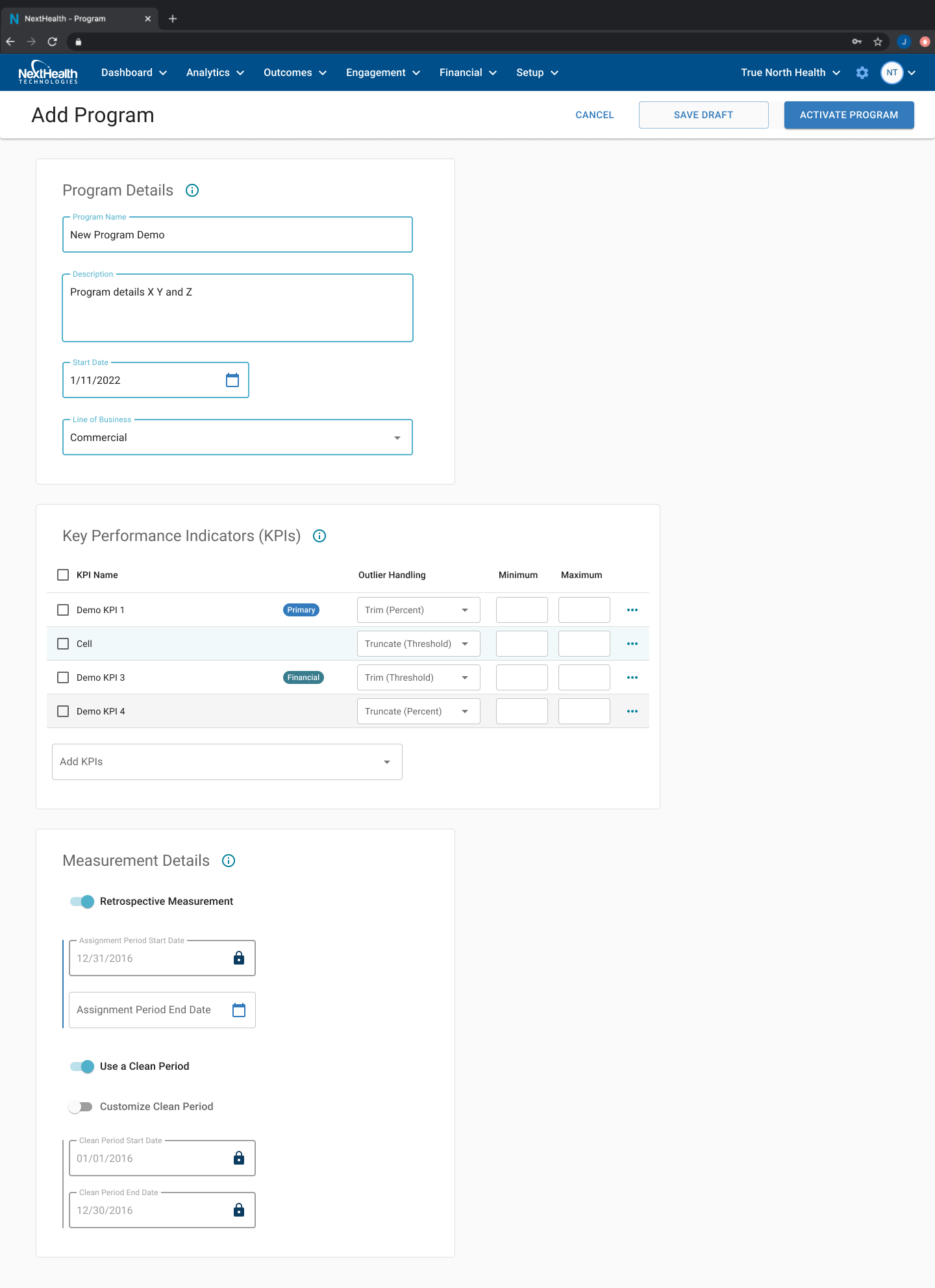
Task: Open the Start Date calendar picker
Action: tap(232, 380)
